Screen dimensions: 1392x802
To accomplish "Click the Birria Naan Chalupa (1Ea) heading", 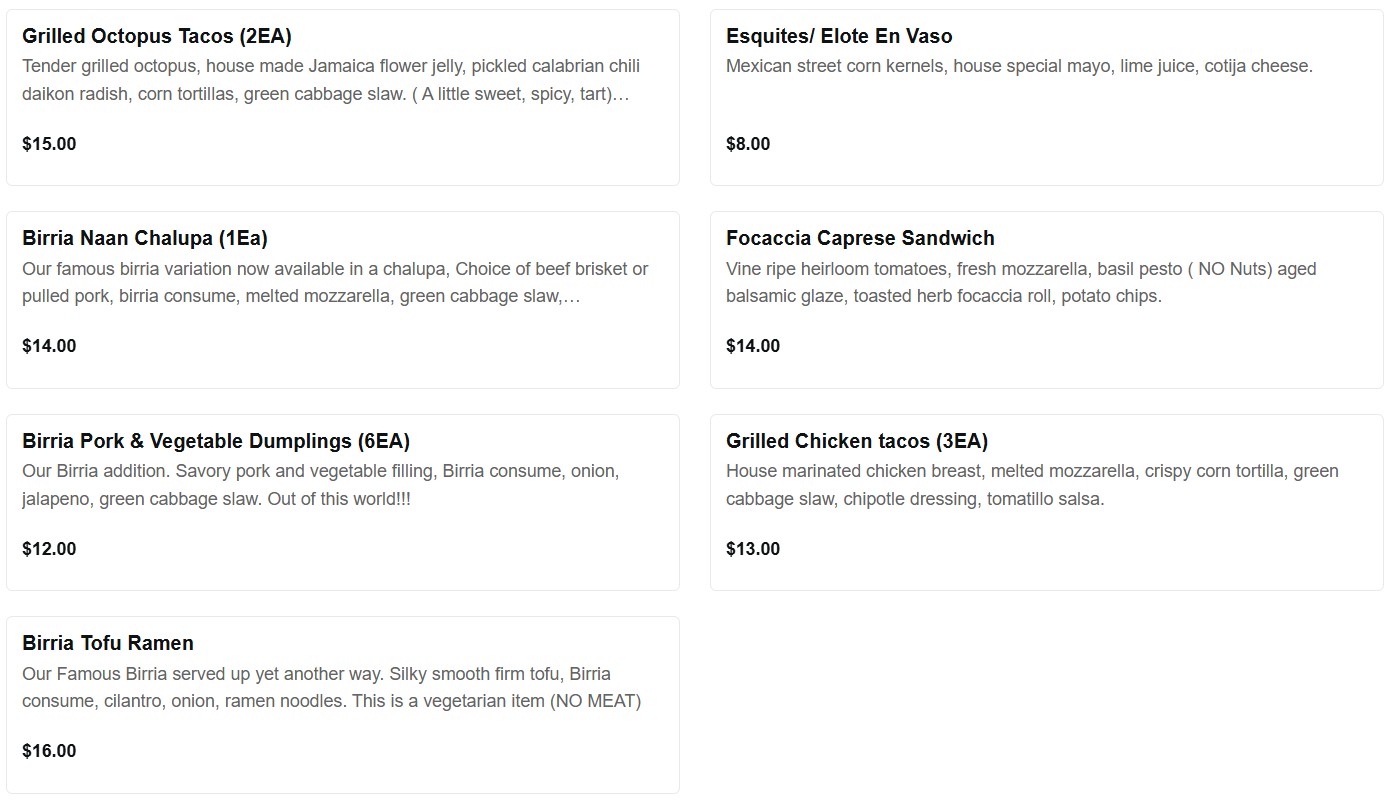I will click(145, 238).
